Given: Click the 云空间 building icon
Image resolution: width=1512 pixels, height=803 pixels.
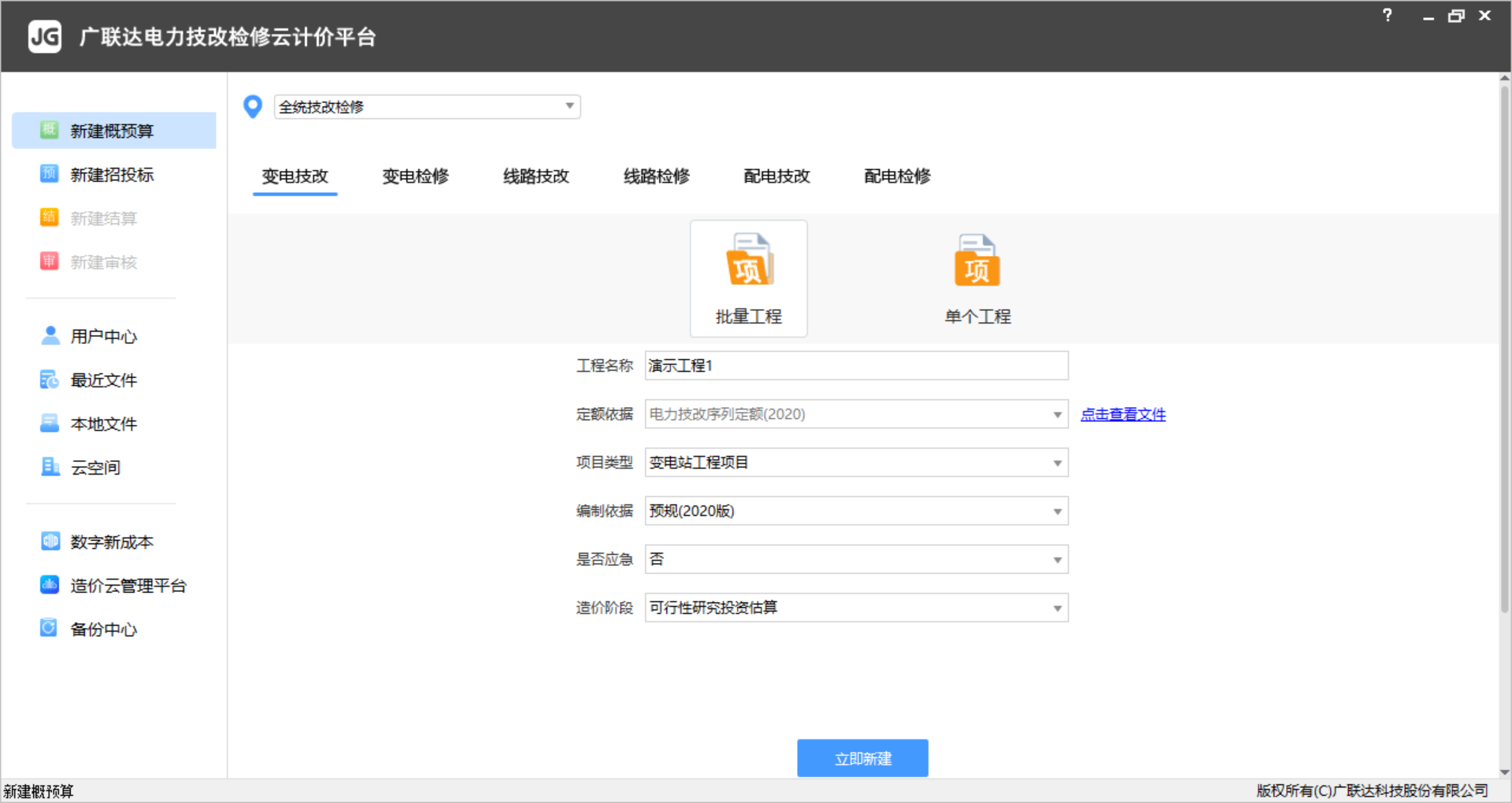Looking at the screenshot, I should 50,466.
